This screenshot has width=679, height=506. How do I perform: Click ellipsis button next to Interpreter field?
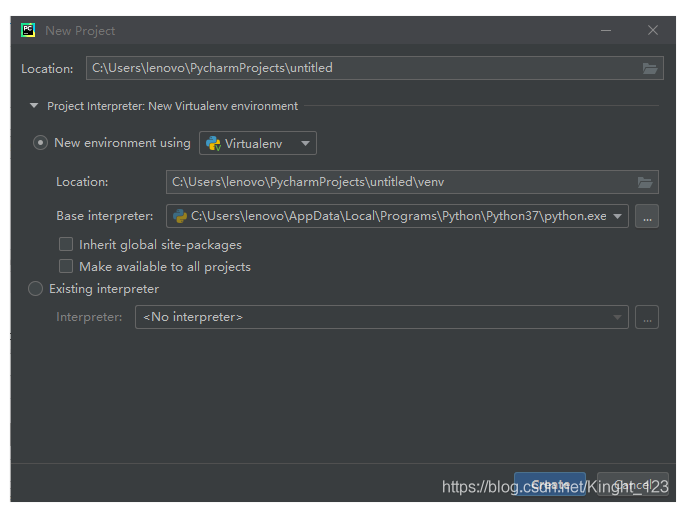647,317
